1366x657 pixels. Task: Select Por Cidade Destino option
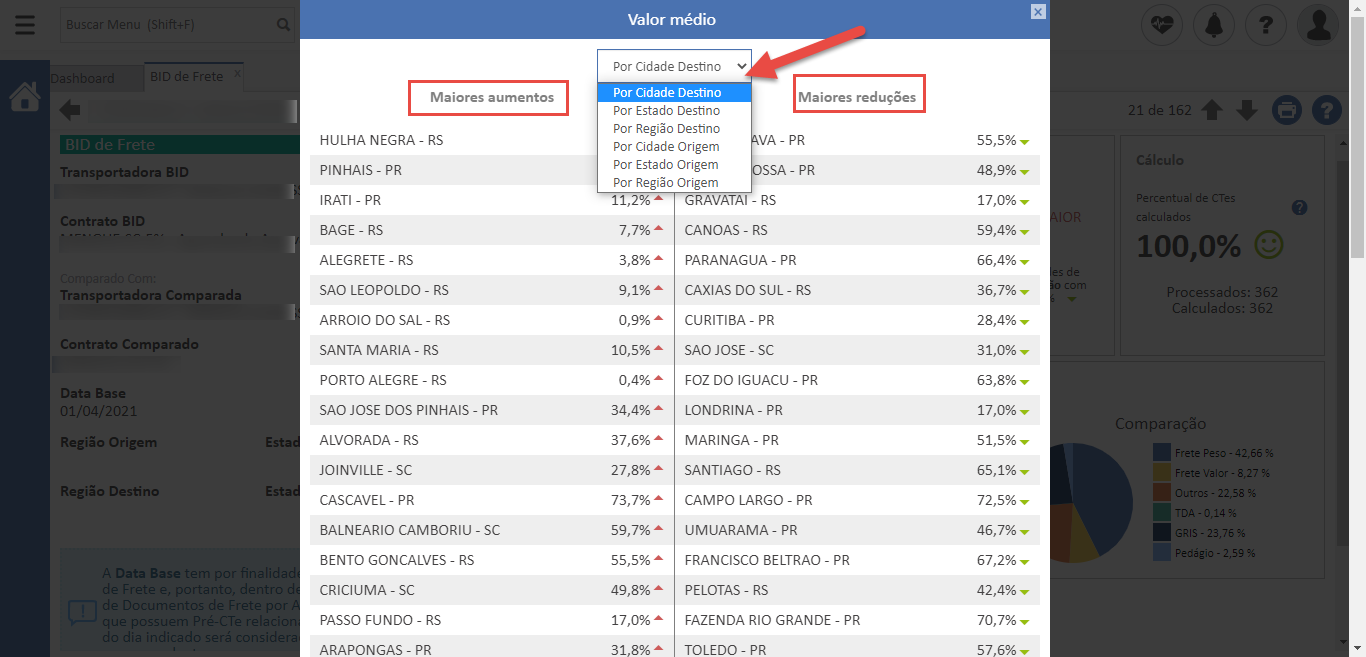[x=674, y=92]
